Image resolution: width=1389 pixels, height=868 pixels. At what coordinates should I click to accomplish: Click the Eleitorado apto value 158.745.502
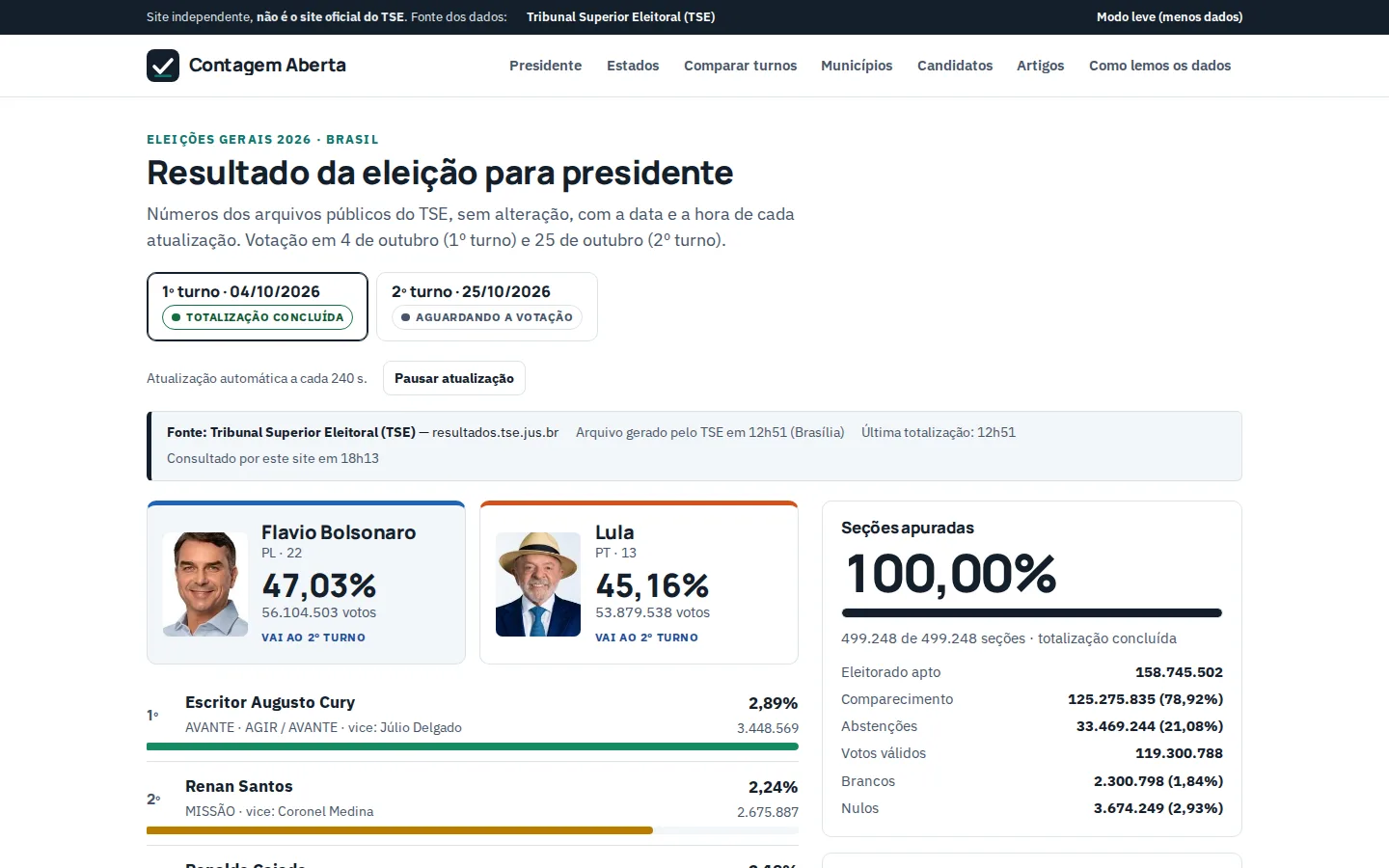click(1179, 672)
